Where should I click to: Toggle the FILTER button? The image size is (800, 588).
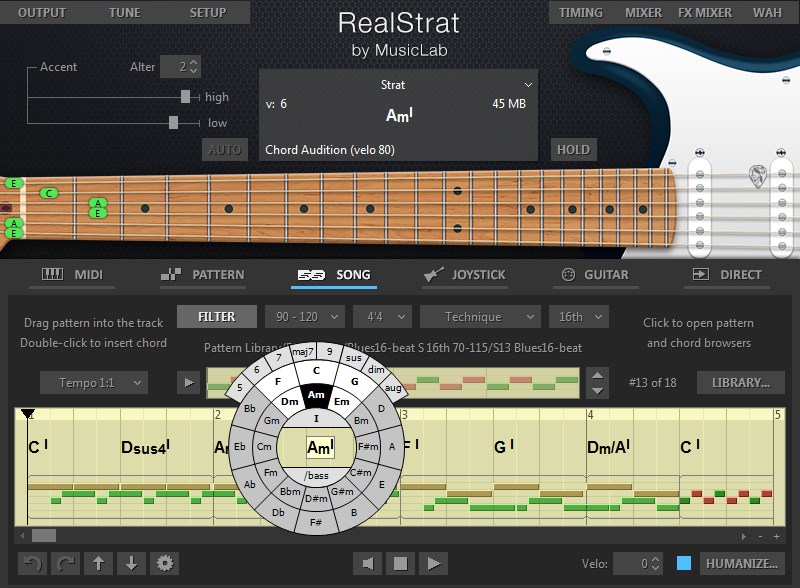[x=217, y=317]
